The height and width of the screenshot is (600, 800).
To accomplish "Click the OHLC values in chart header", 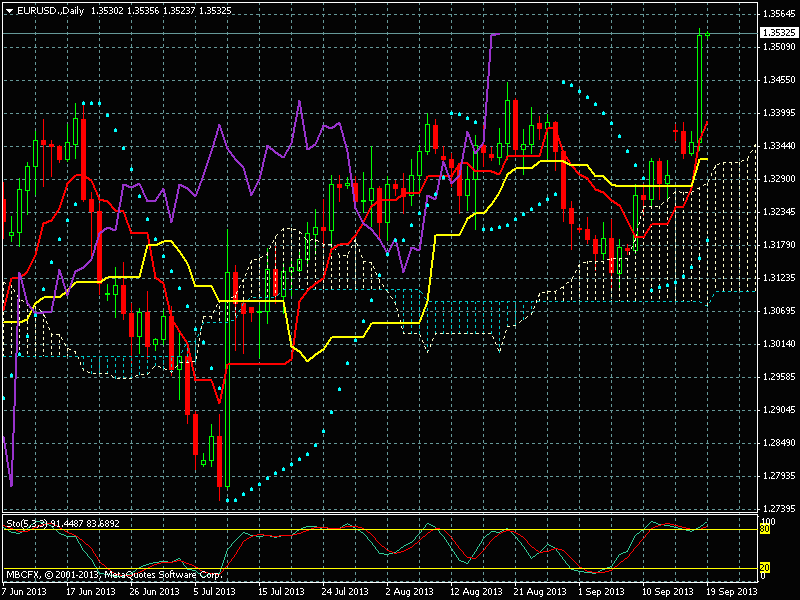I will pos(146,8).
